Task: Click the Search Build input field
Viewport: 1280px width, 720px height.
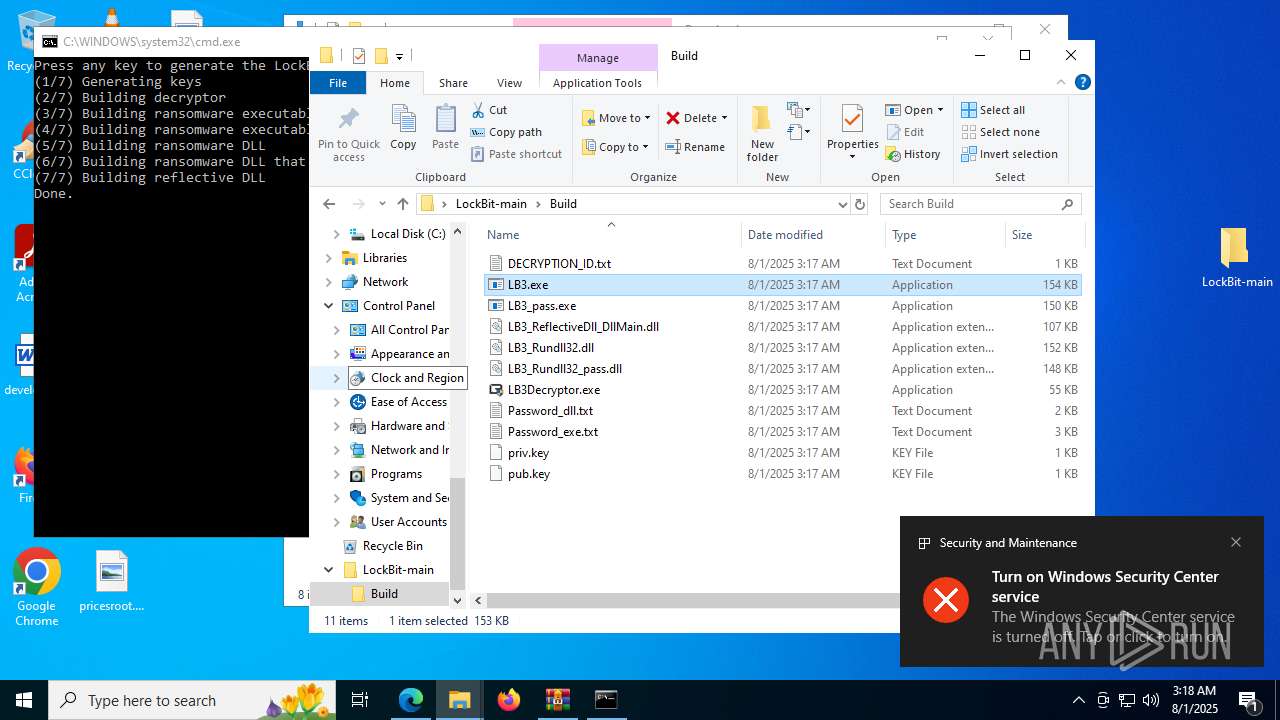Action: (x=980, y=204)
